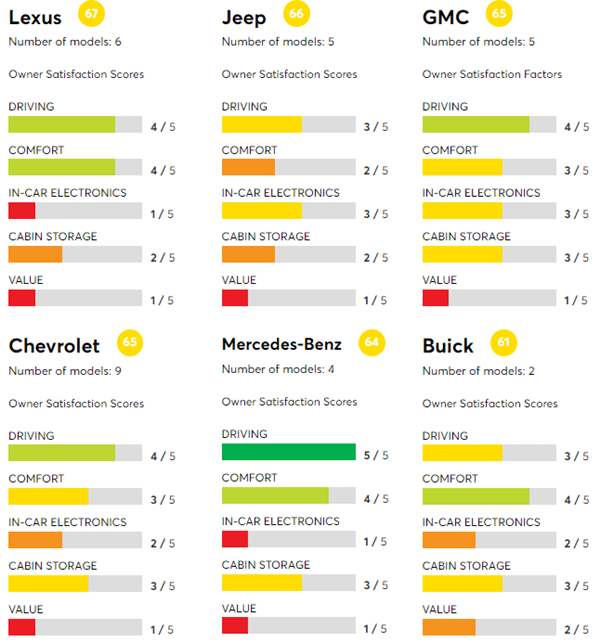Click the Buick overall score badge 61
This screenshot has height=642, width=600.
(503, 343)
